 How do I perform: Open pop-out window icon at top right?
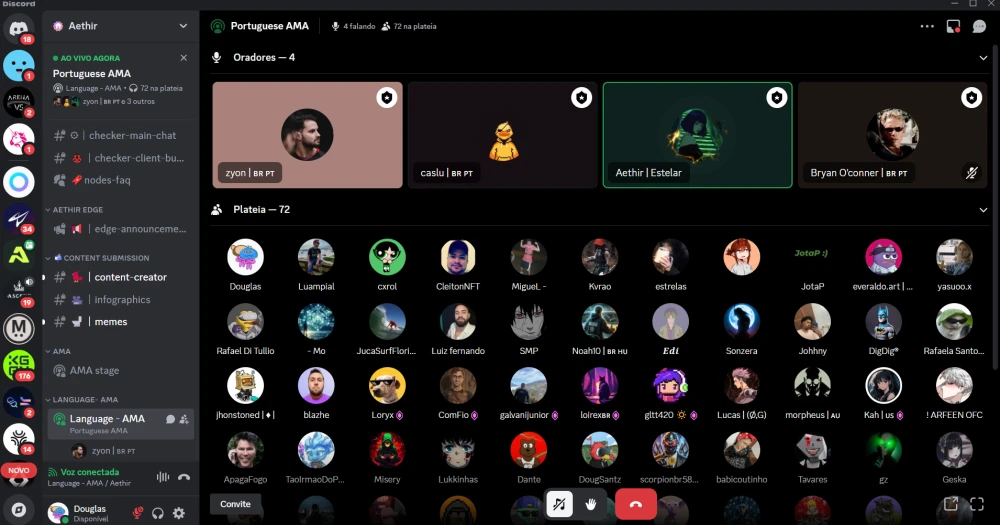coord(953,26)
